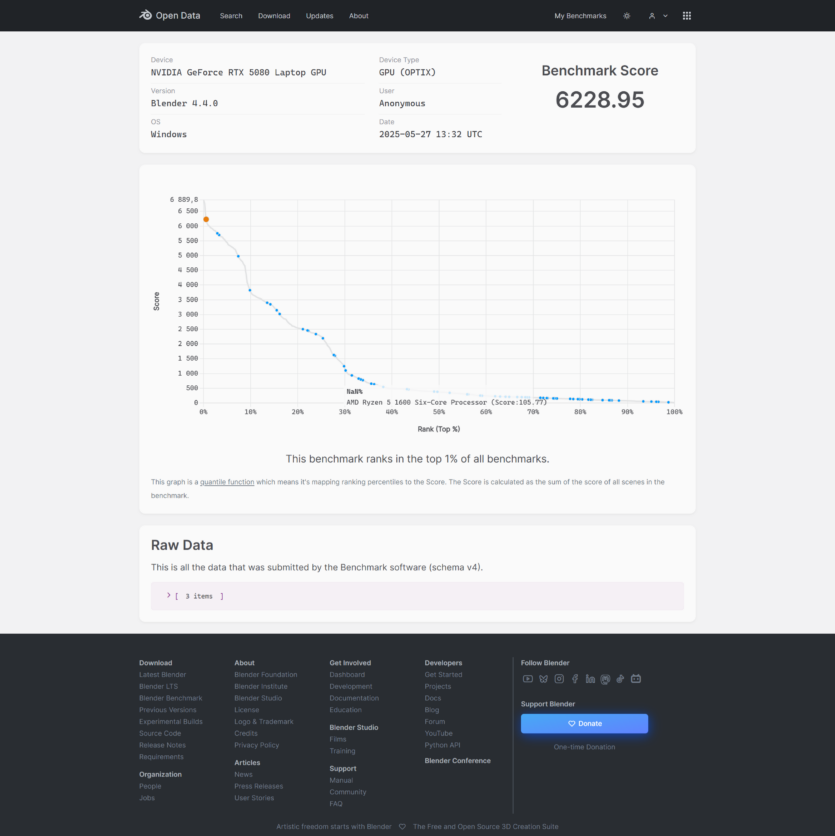Open Blender LTS footer link
The height and width of the screenshot is (836, 835).
[x=158, y=686]
